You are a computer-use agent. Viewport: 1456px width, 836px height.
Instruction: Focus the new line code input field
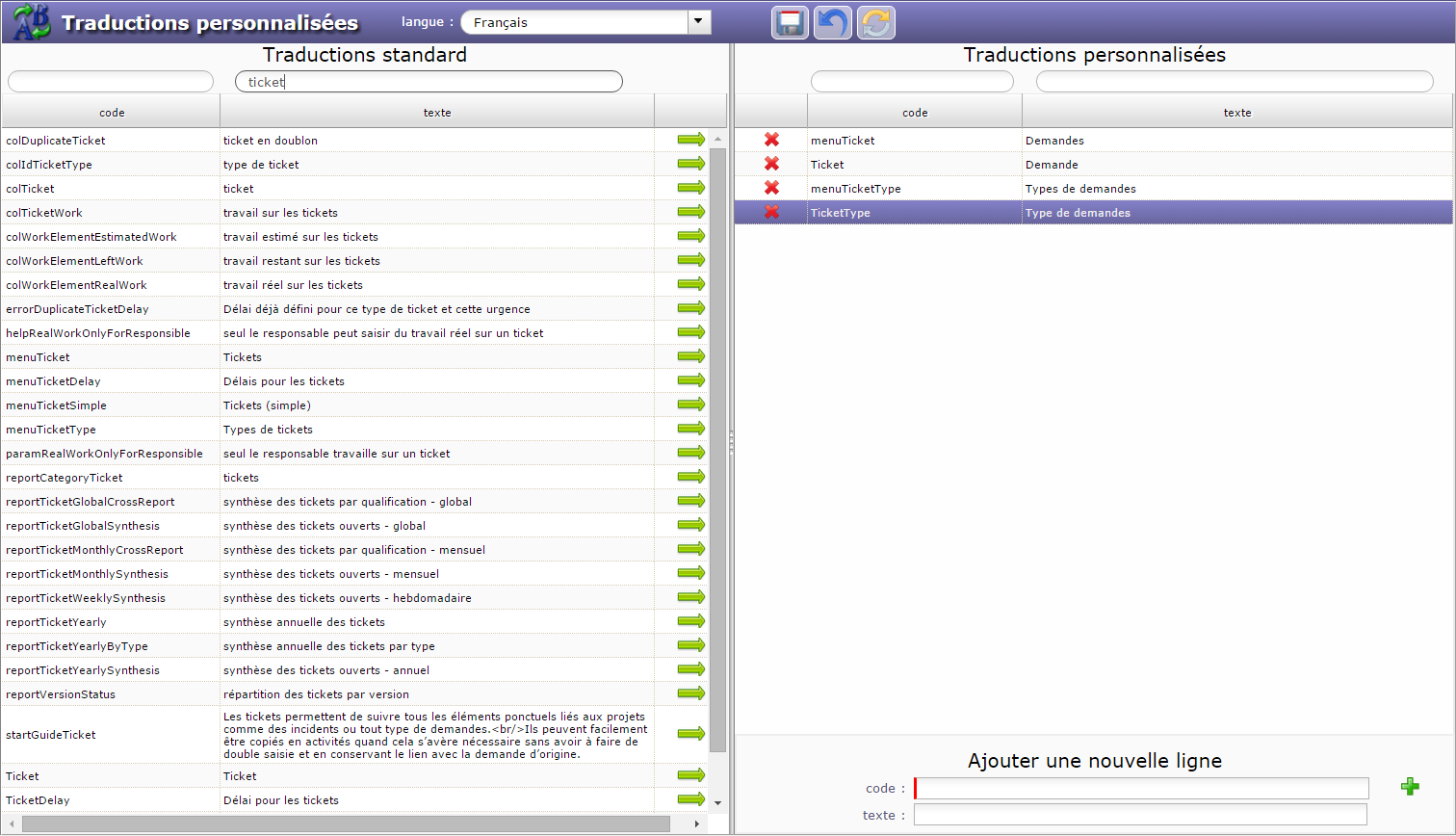tap(1141, 789)
